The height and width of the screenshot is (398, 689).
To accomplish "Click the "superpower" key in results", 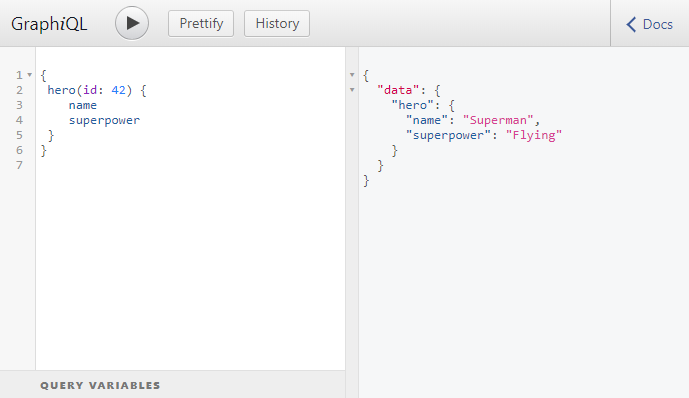I will click(x=448, y=135).
